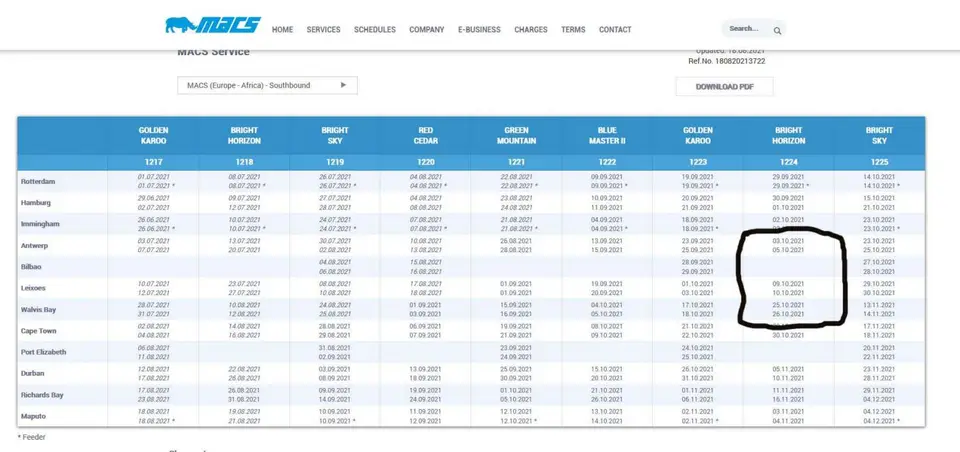Click the Walvis Bay port row label
Image resolution: width=960 pixels, height=452 pixels.
38,309
